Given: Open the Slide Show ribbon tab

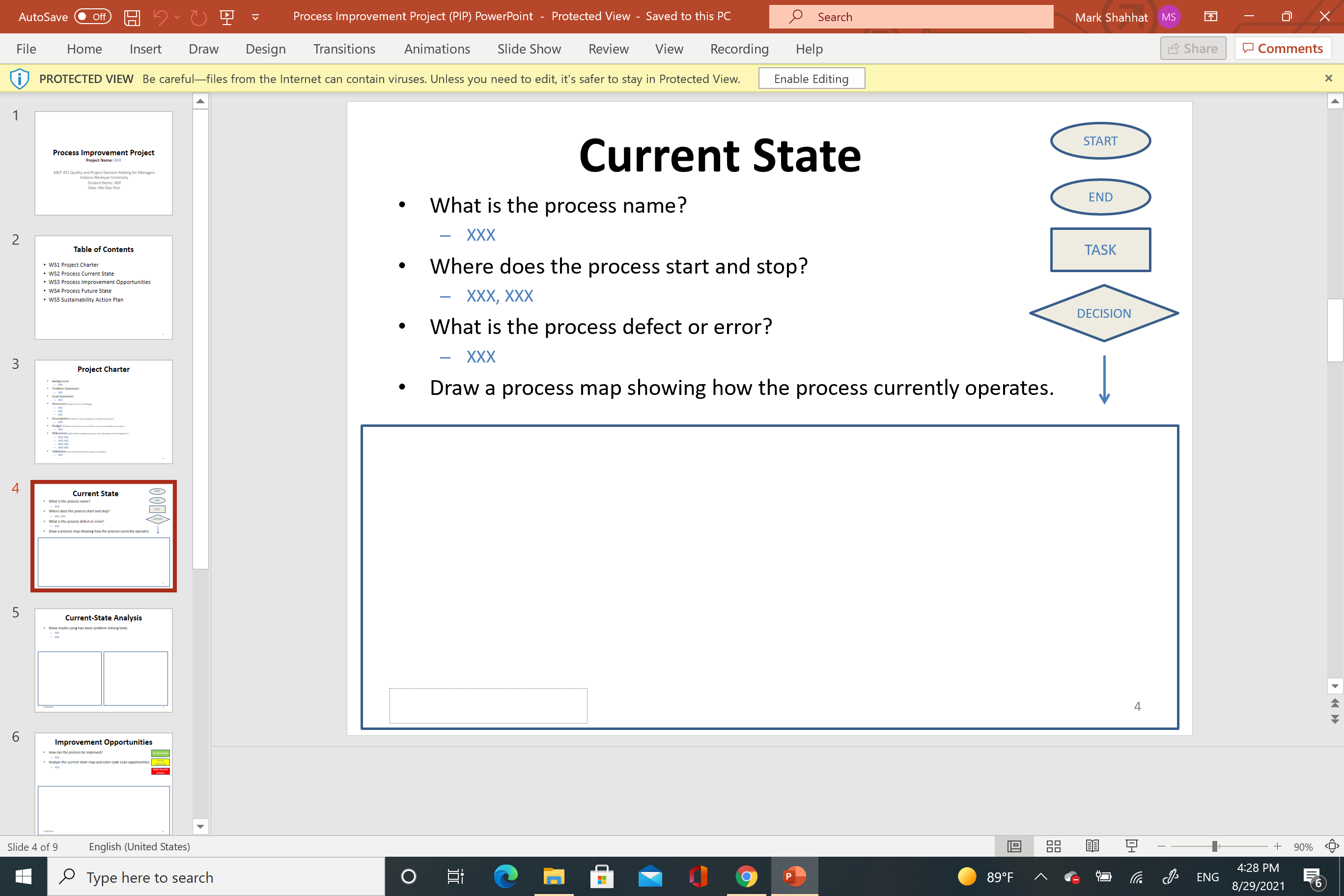Looking at the screenshot, I should [529, 49].
